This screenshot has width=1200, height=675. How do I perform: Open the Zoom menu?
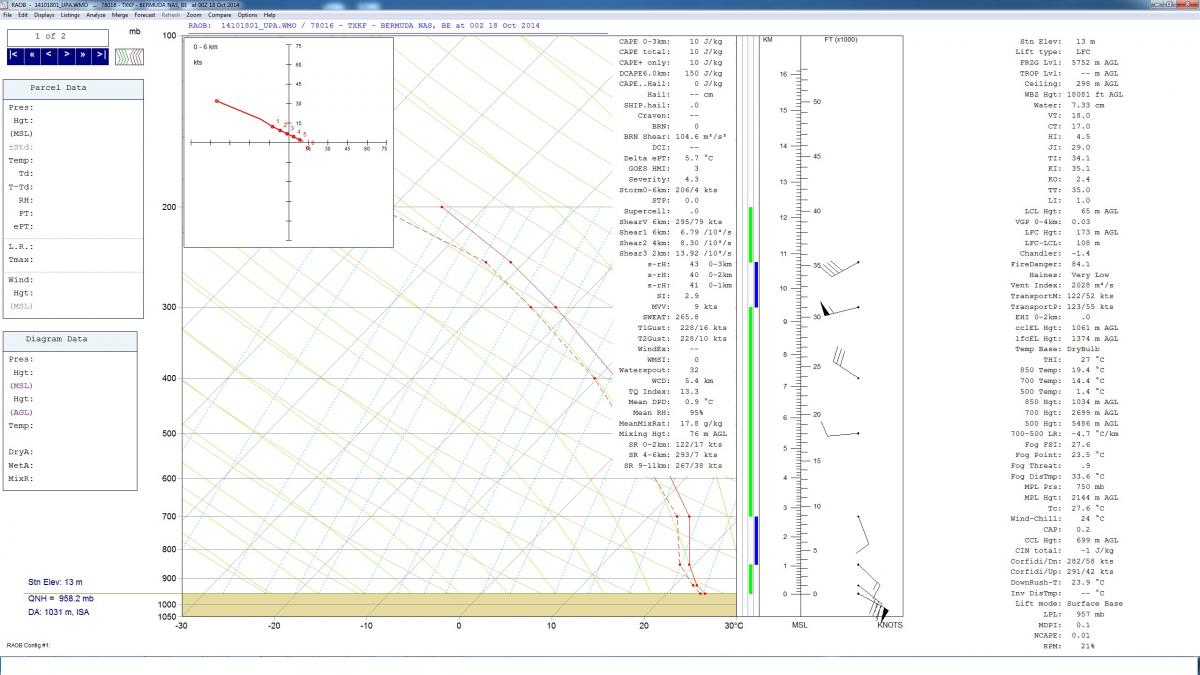click(193, 15)
